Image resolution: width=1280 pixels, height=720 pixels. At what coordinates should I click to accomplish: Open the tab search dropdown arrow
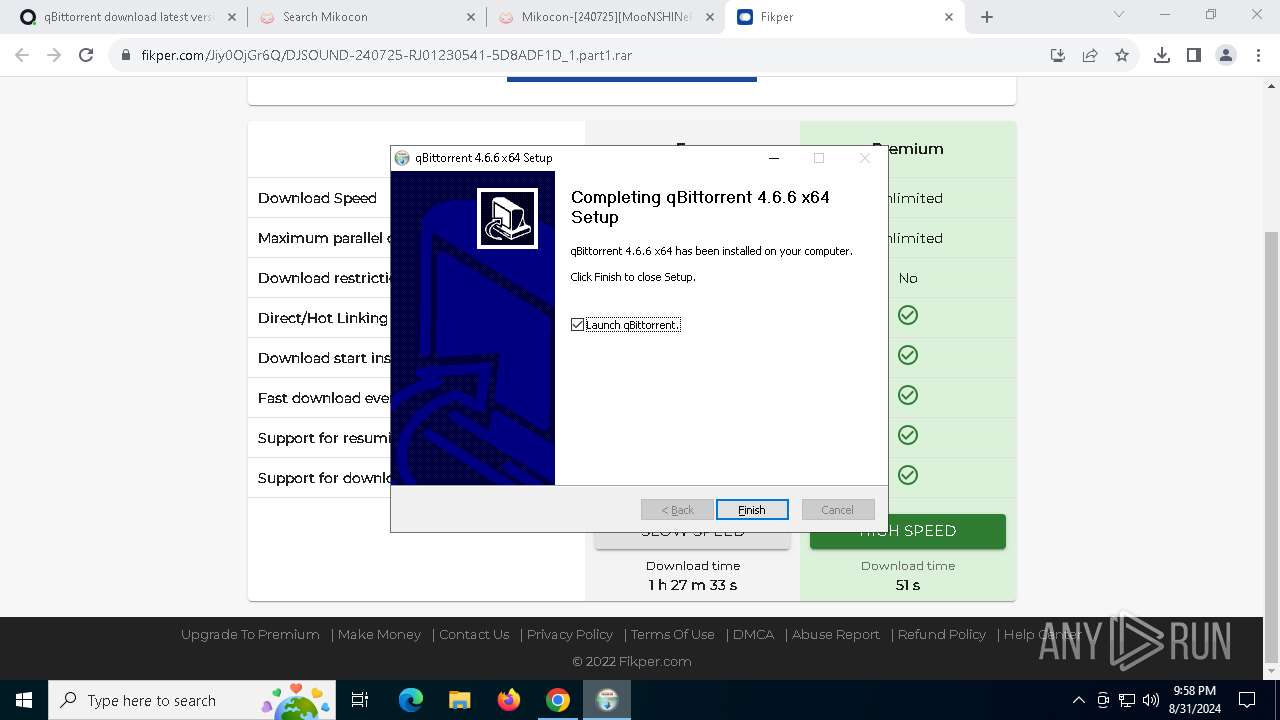[1119, 15]
